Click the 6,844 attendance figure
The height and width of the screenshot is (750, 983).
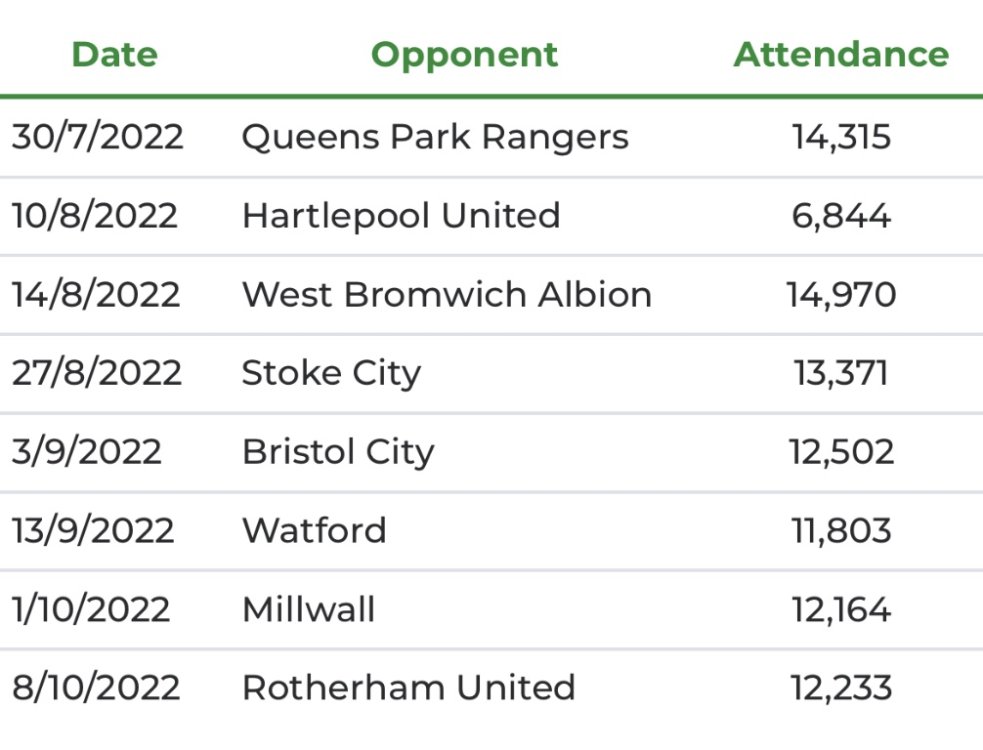click(841, 215)
